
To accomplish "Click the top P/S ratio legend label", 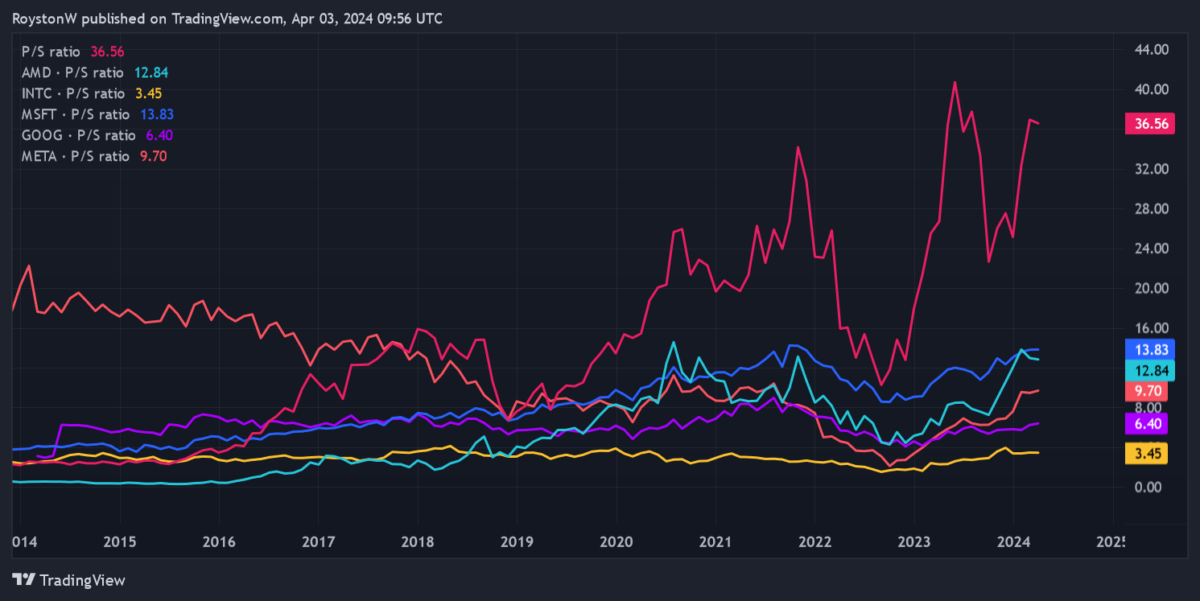I will tap(52, 51).
